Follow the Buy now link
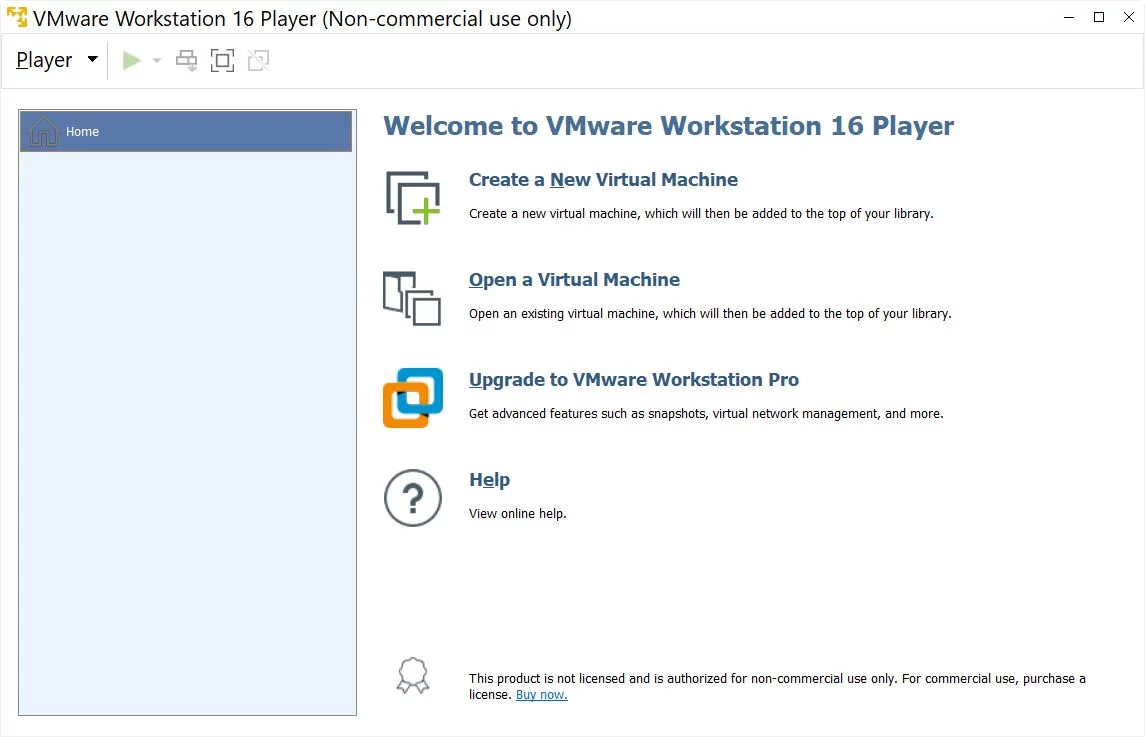 542,695
